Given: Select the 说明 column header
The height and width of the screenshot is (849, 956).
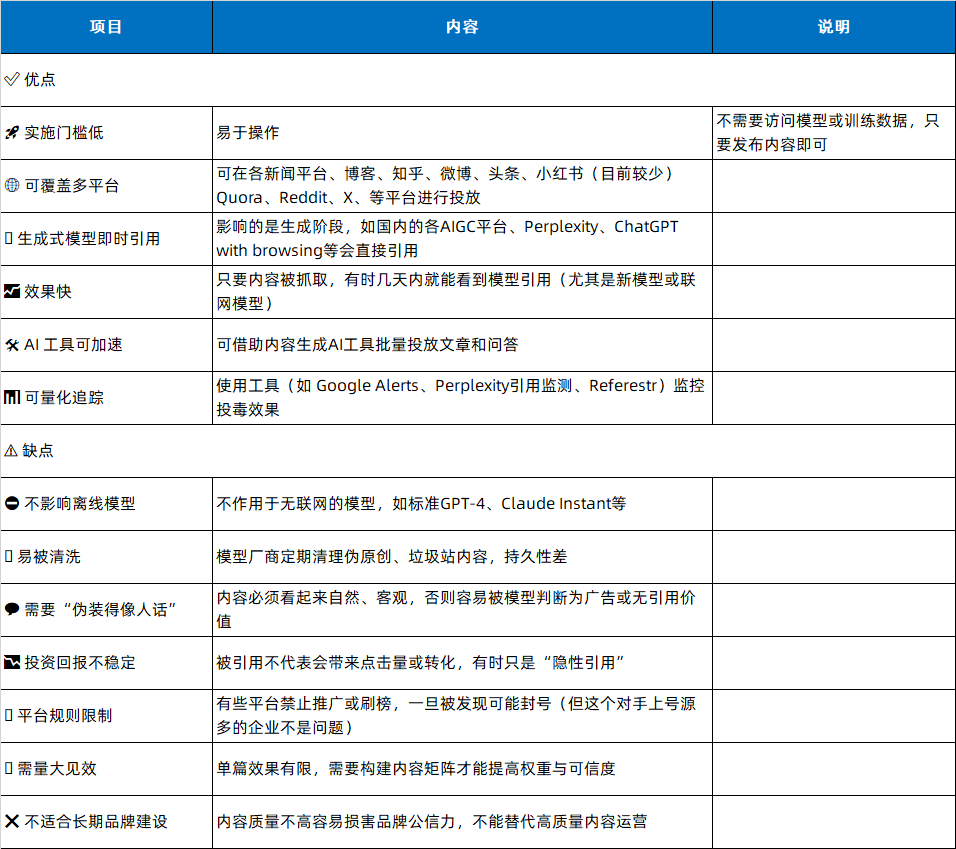Looking at the screenshot, I should point(833,27).
